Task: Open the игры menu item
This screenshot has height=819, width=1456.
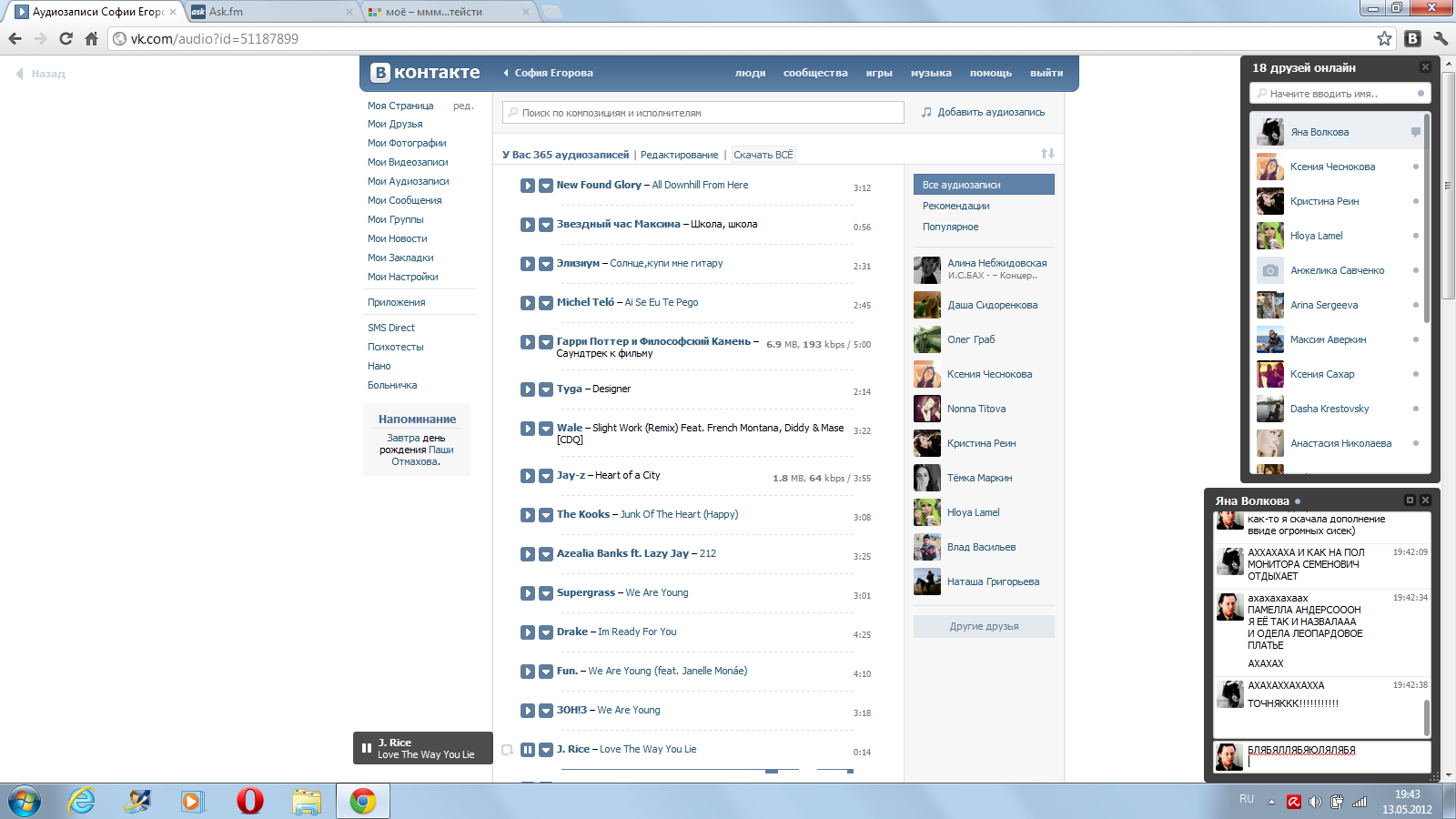Action: 879,73
